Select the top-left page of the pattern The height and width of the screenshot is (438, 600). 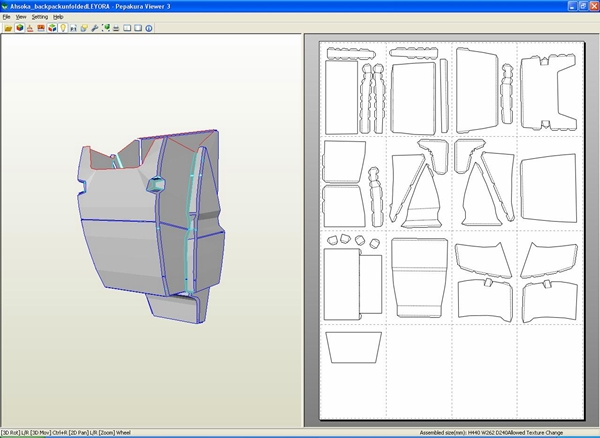[x=353, y=90]
